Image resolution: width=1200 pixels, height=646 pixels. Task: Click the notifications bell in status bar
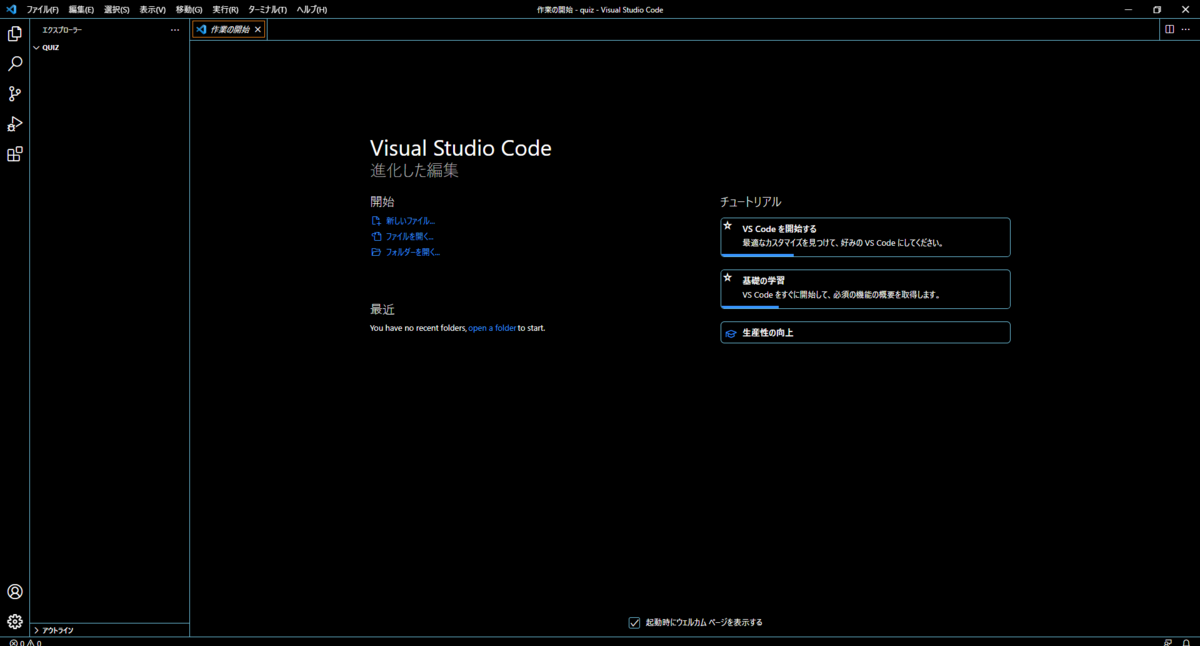pyautogui.click(x=1186, y=642)
